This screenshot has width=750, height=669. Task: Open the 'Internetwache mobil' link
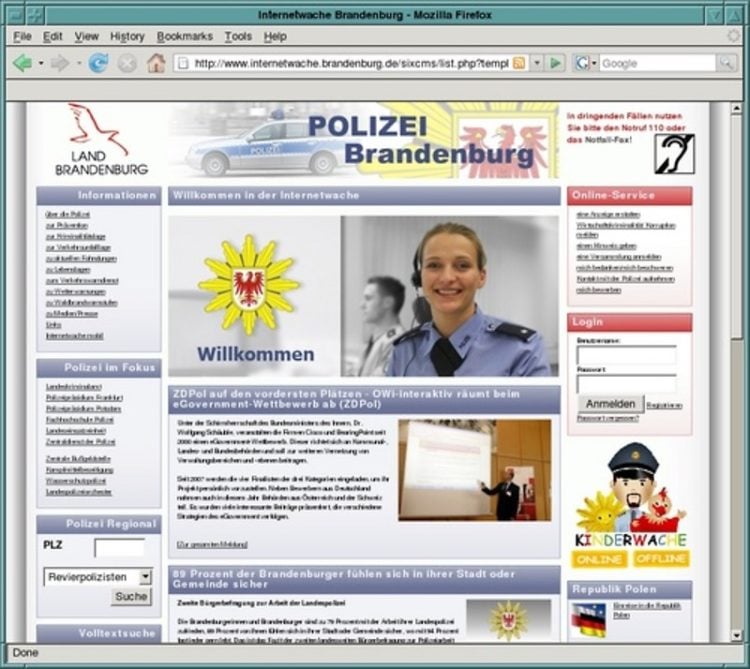pyautogui.click(x=75, y=336)
